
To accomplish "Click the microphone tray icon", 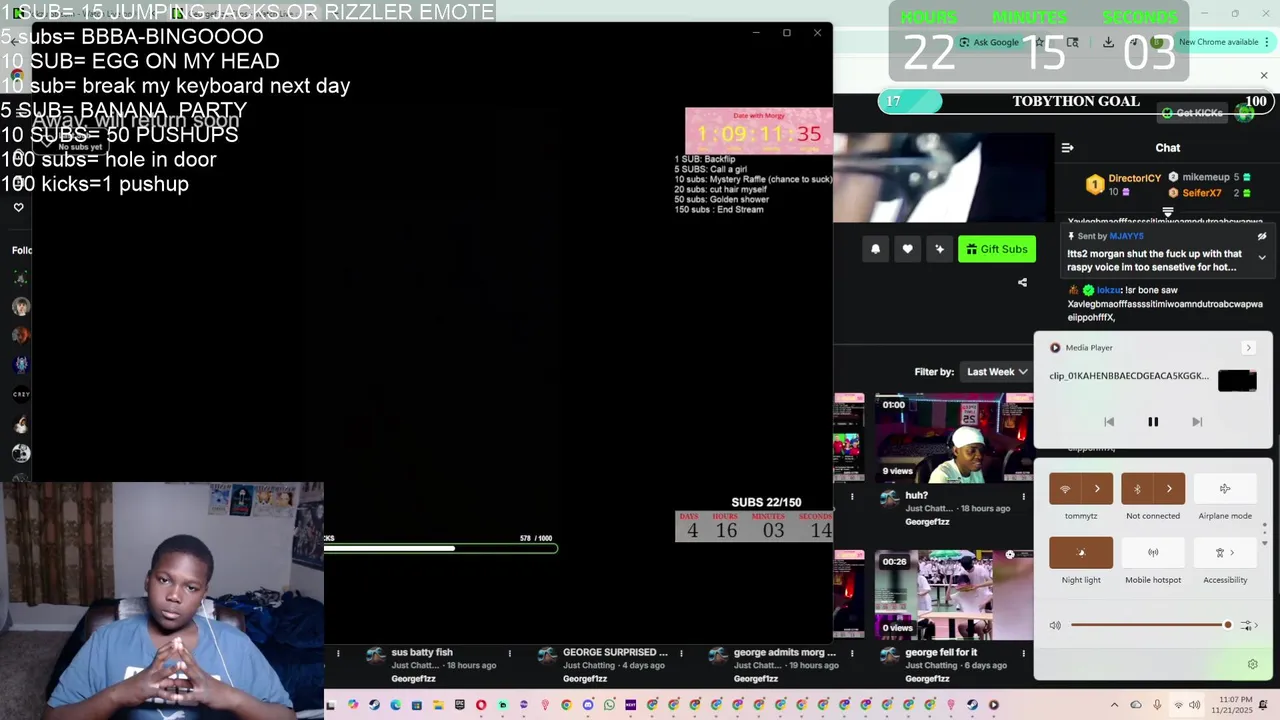I will 1157,705.
